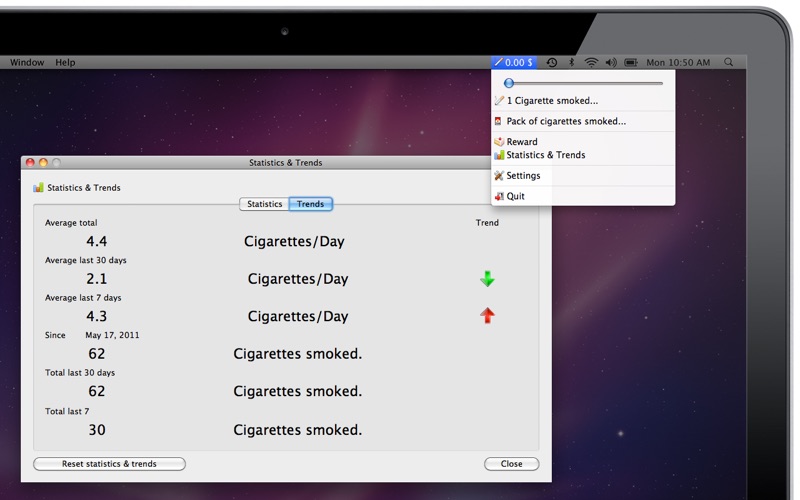Click Reset statistics & trends button
The height and width of the screenshot is (500, 800).
click(x=109, y=464)
